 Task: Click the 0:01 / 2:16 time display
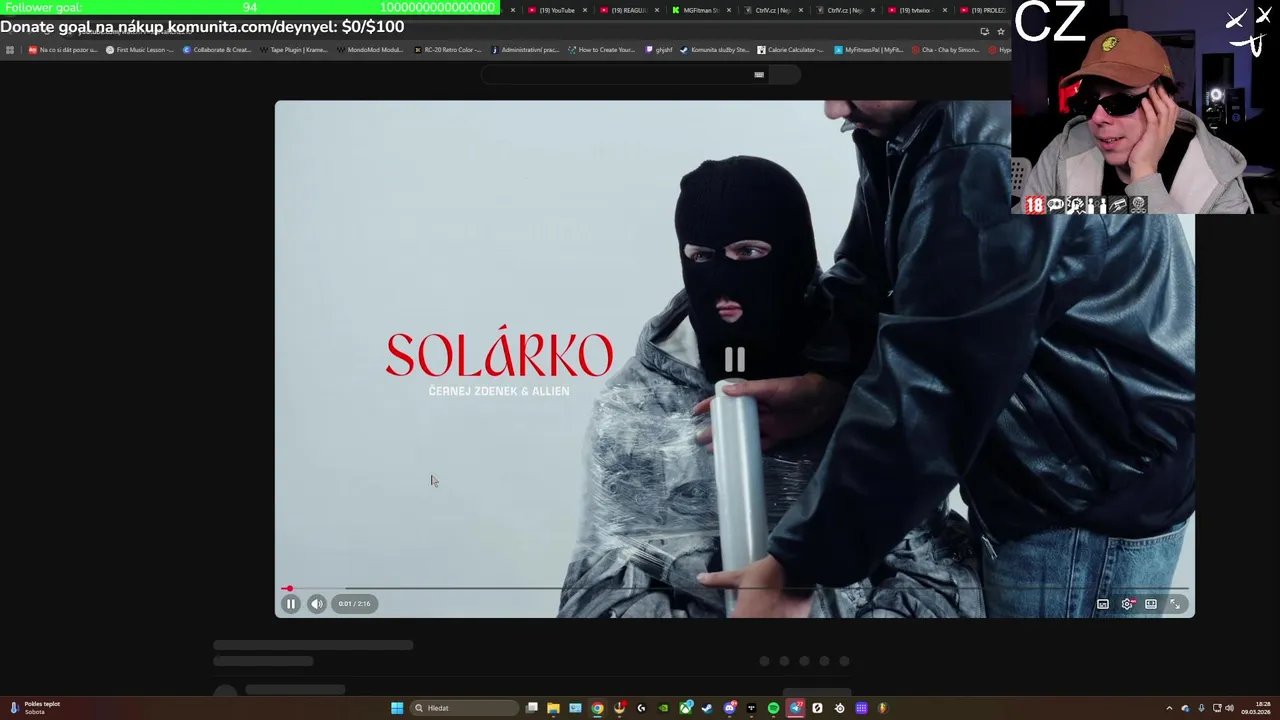pos(354,603)
